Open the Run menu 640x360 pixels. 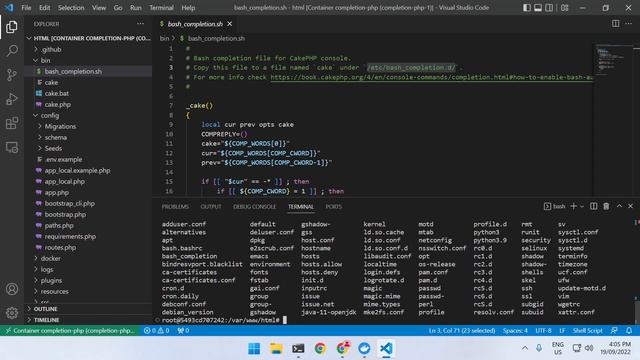[x=136, y=8]
